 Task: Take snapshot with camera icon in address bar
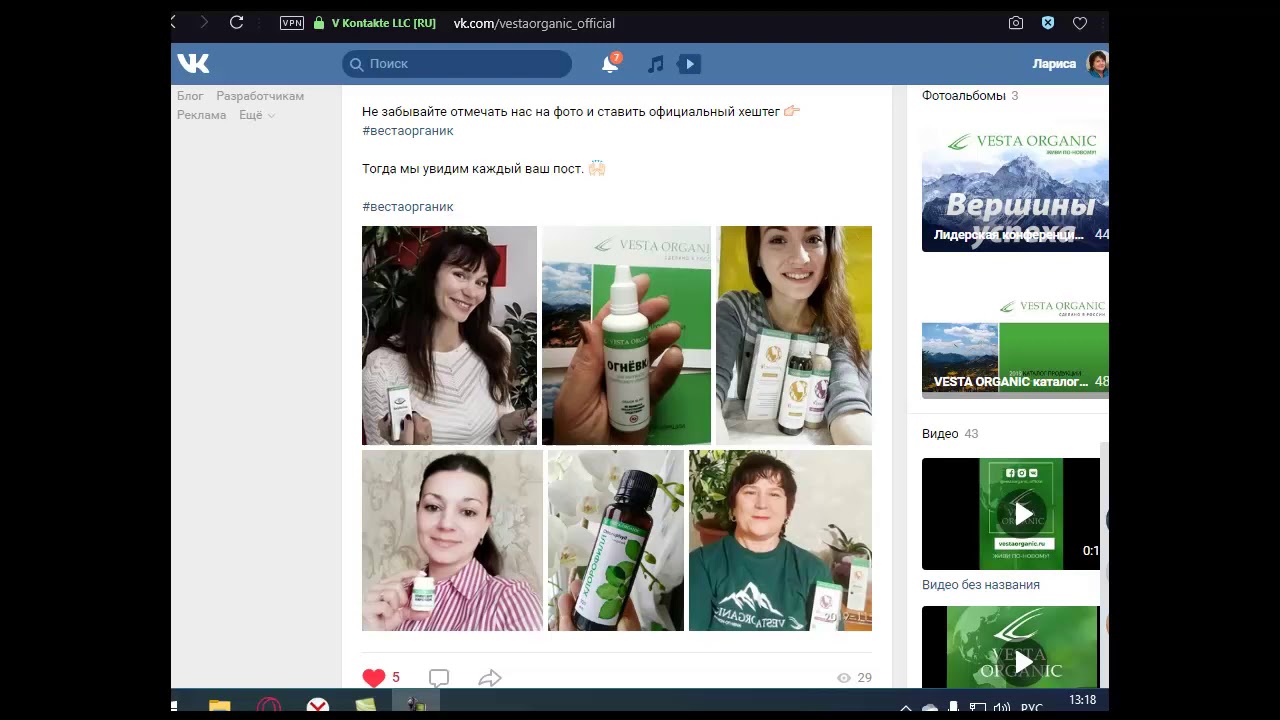[x=1016, y=23]
